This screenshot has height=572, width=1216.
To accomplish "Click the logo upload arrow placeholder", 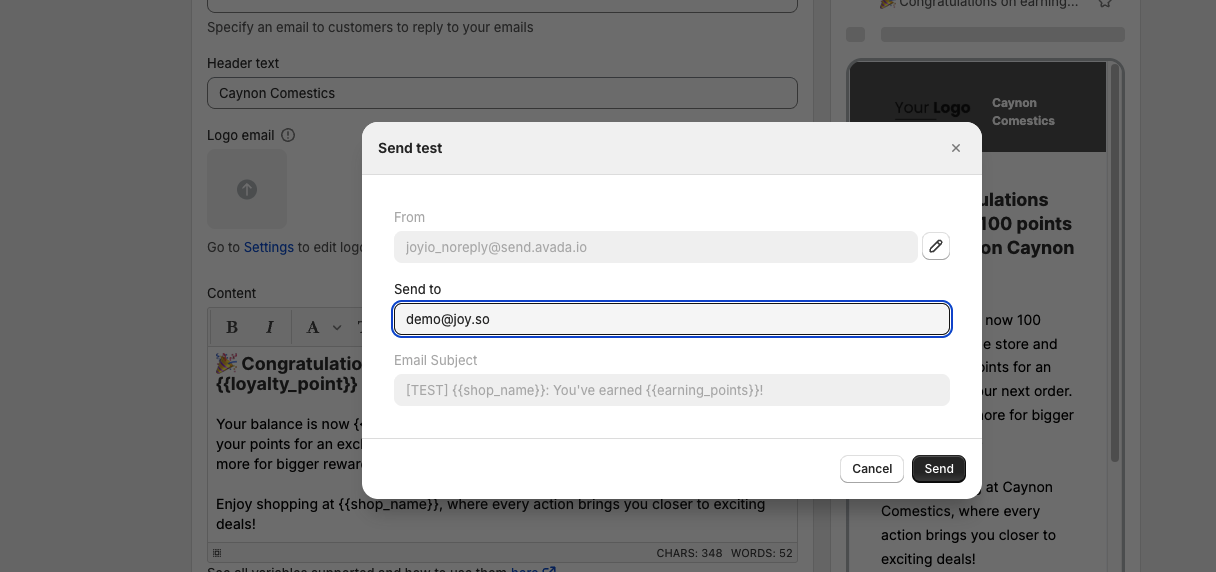I will 247,189.
